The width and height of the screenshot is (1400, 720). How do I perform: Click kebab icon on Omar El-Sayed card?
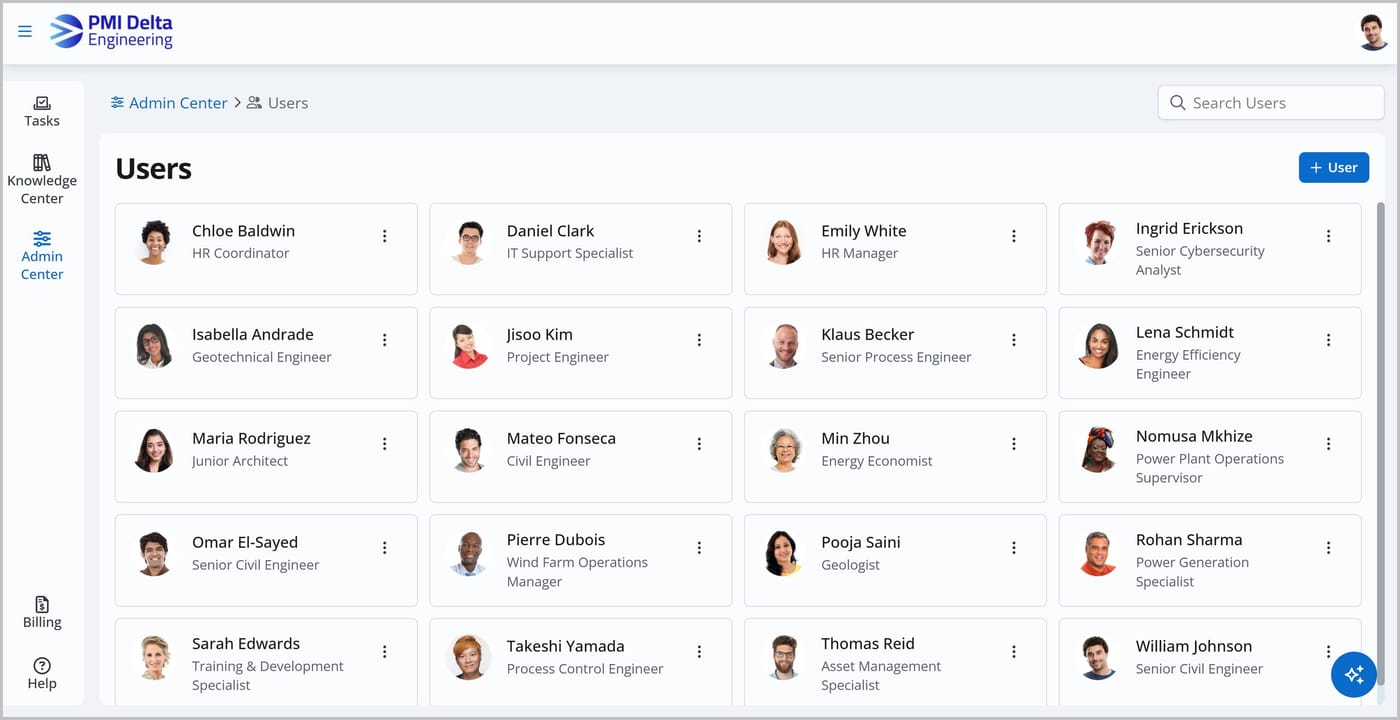pyautogui.click(x=384, y=548)
